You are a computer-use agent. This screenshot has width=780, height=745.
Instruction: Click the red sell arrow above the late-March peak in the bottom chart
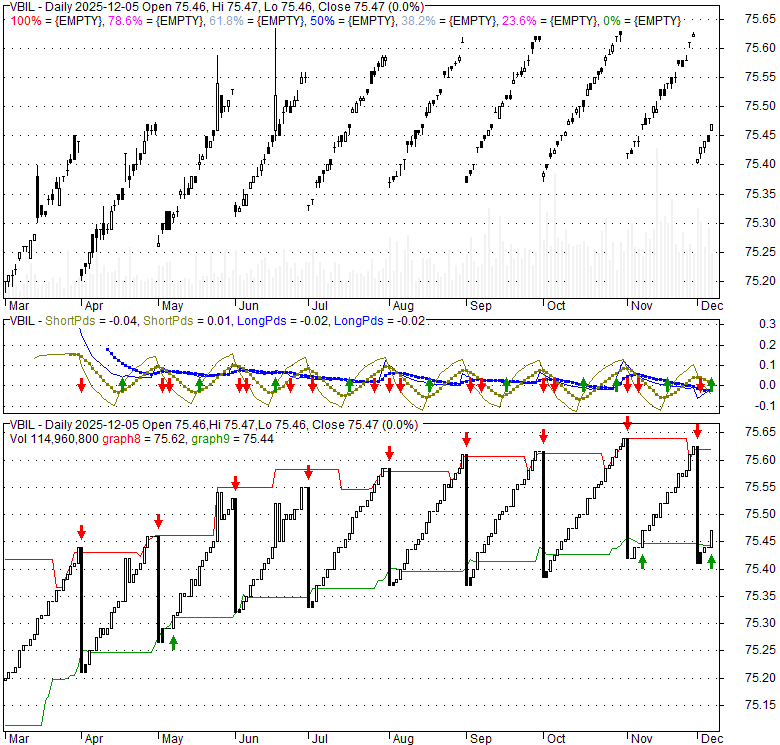coord(81,526)
